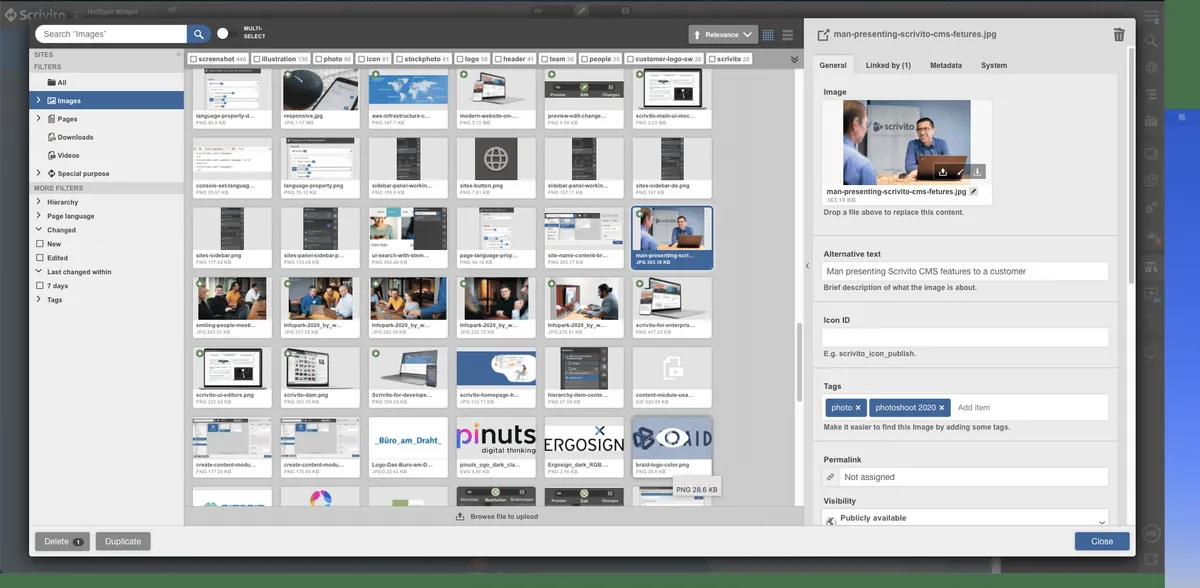Image resolution: width=1200 pixels, height=588 pixels.
Task: Switch to list view layout
Action: click(788, 35)
